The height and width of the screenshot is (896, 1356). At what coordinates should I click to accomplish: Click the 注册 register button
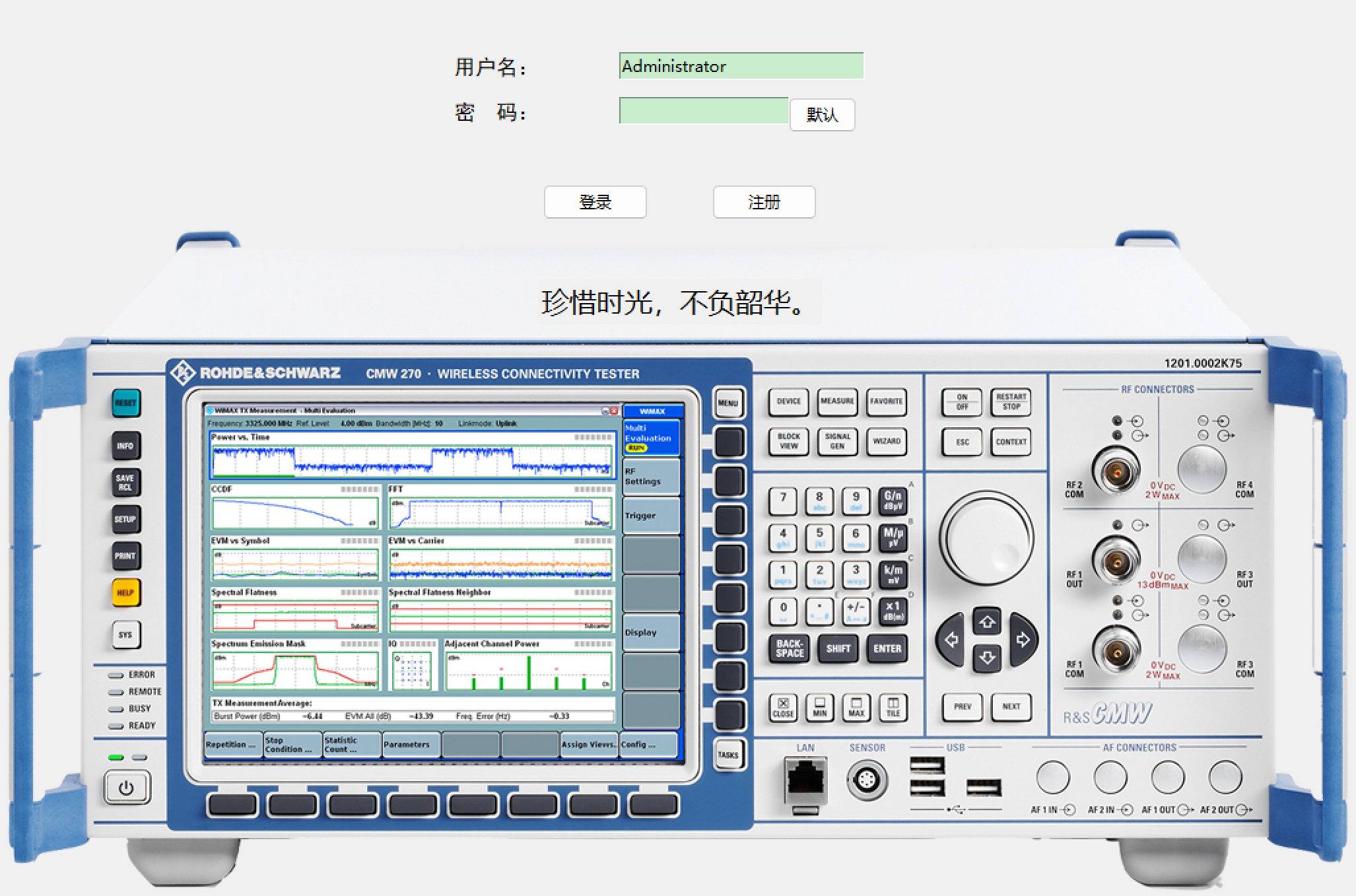pos(764,202)
